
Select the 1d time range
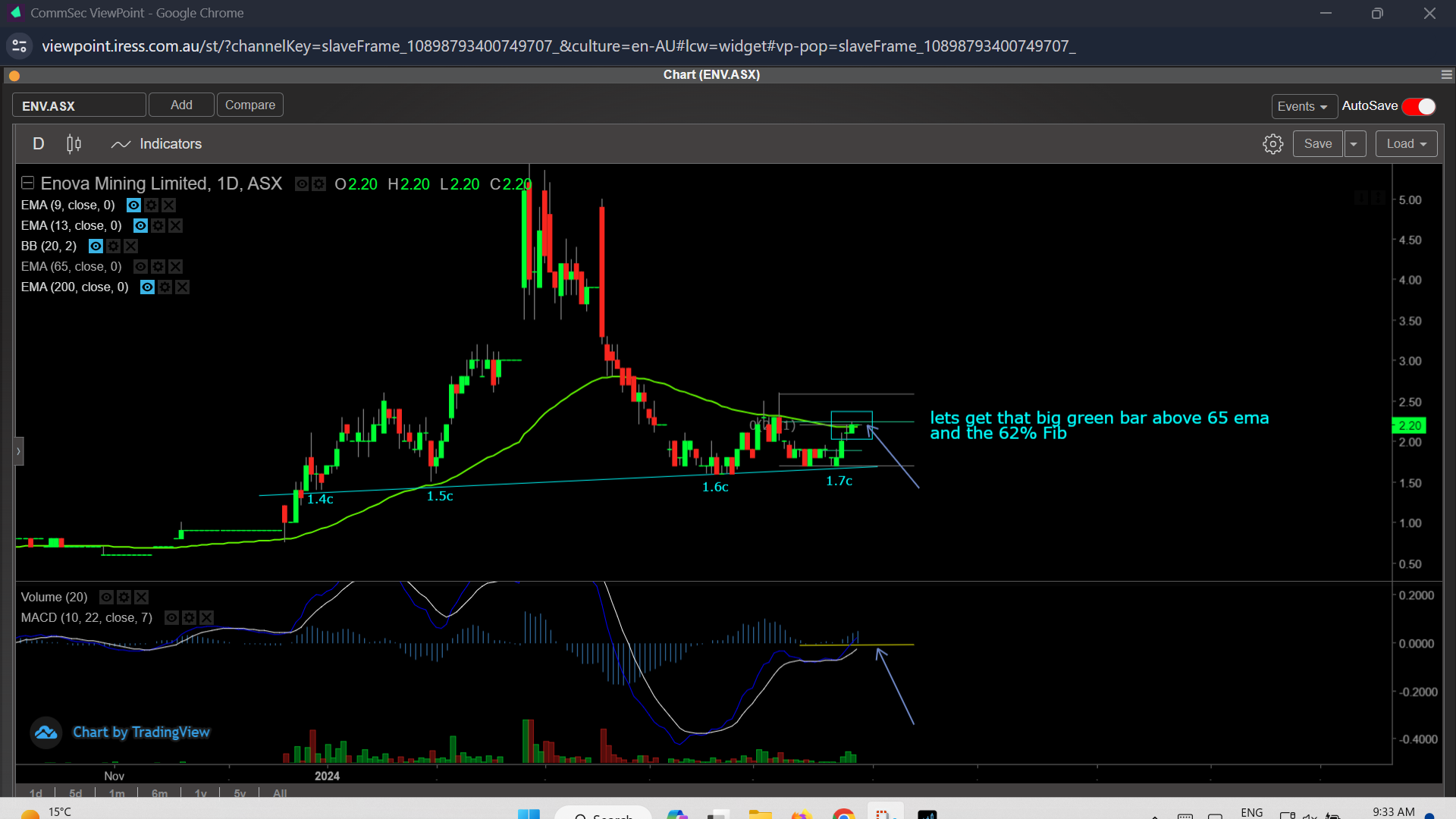[x=36, y=793]
